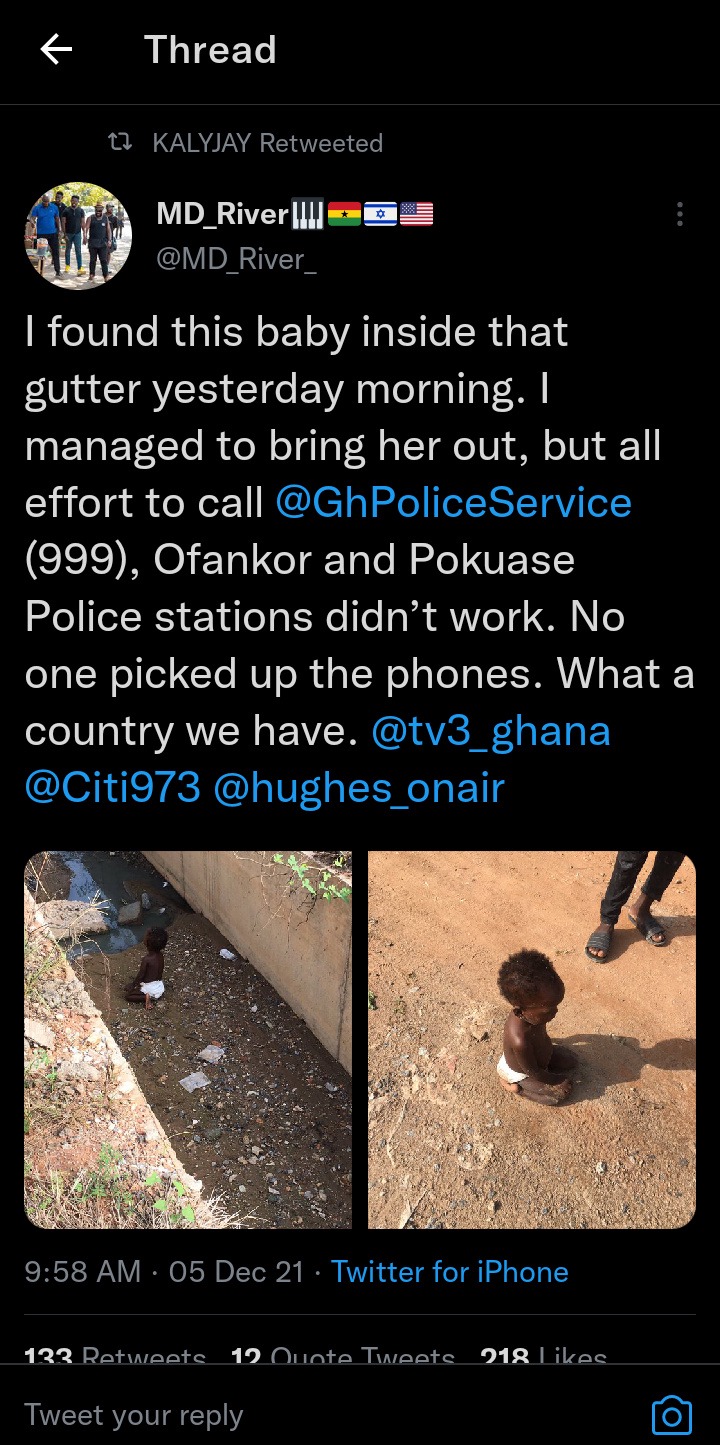Tap the Tweet your reply field

(330, 1415)
